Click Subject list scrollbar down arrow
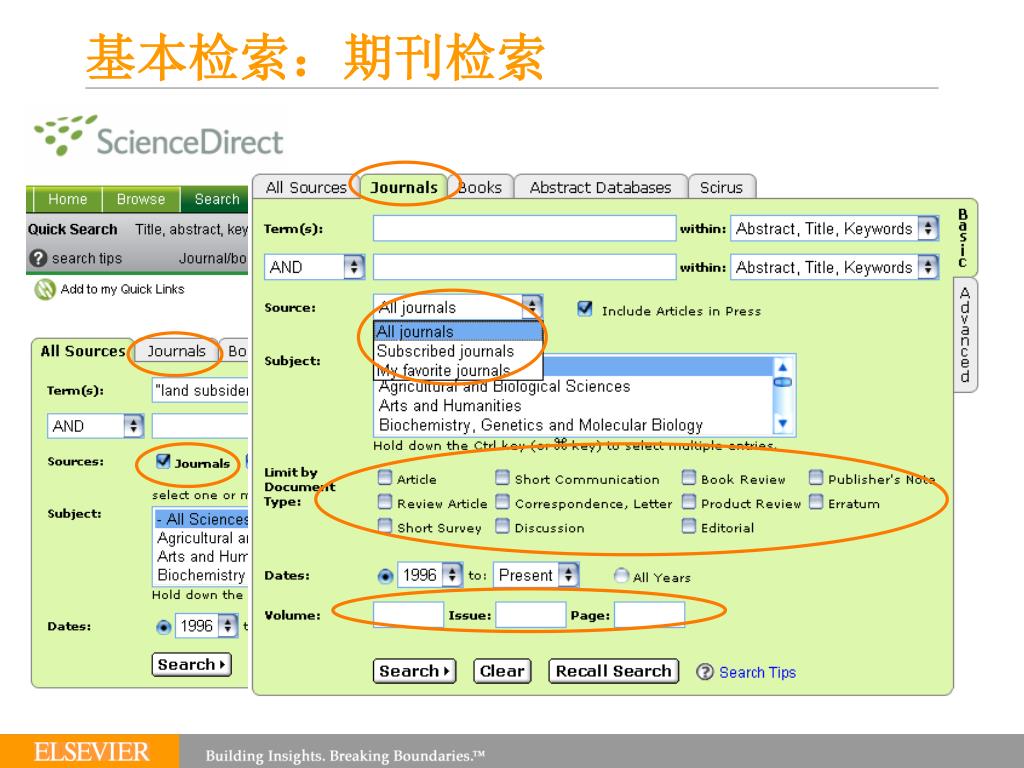1024x768 pixels. click(x=782, y=424)
